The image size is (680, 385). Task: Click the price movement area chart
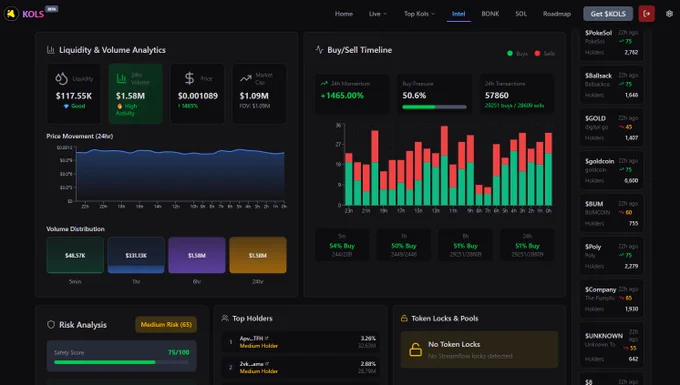(x=180, y=176)
